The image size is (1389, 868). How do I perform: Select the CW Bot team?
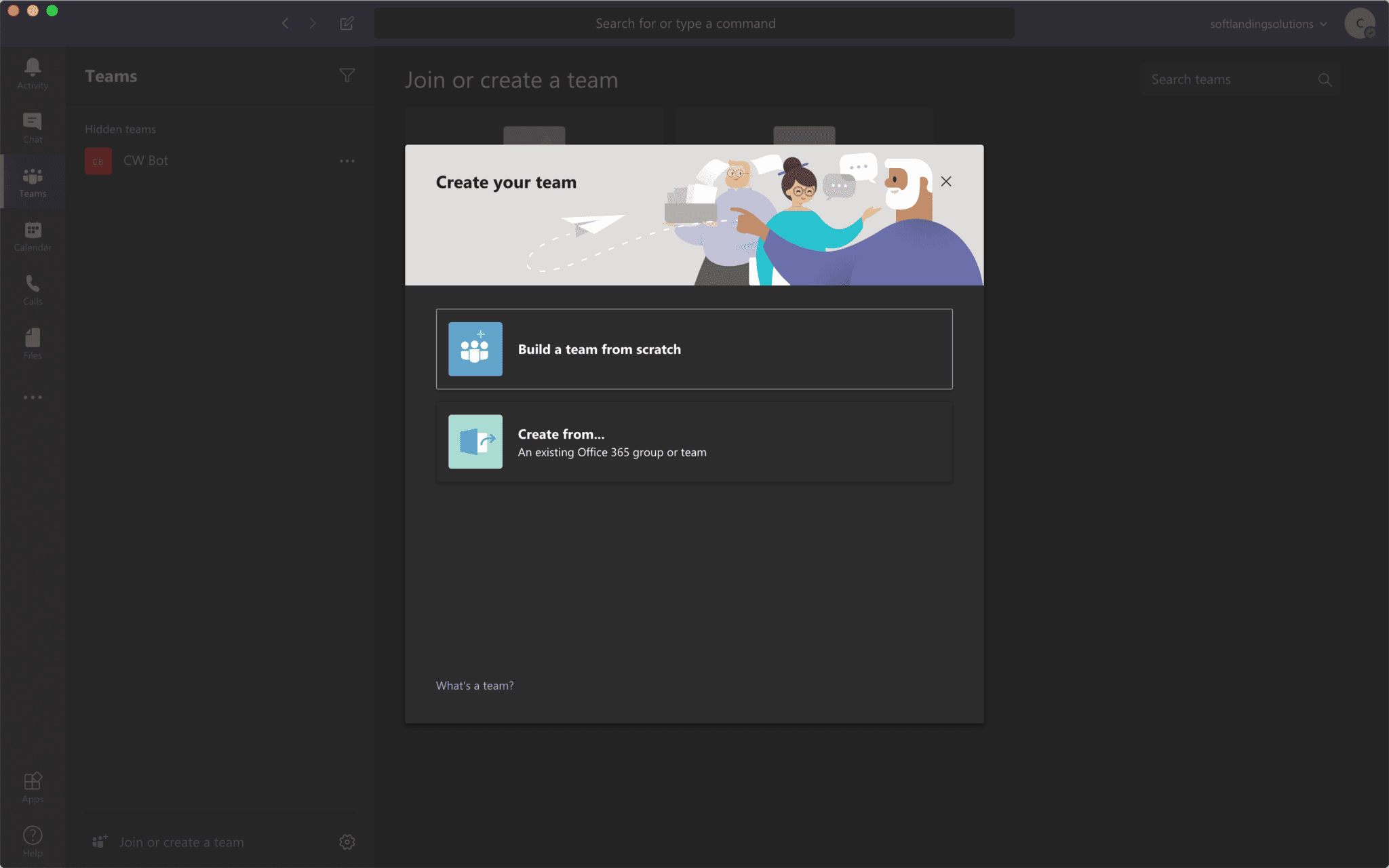point(145,161)
